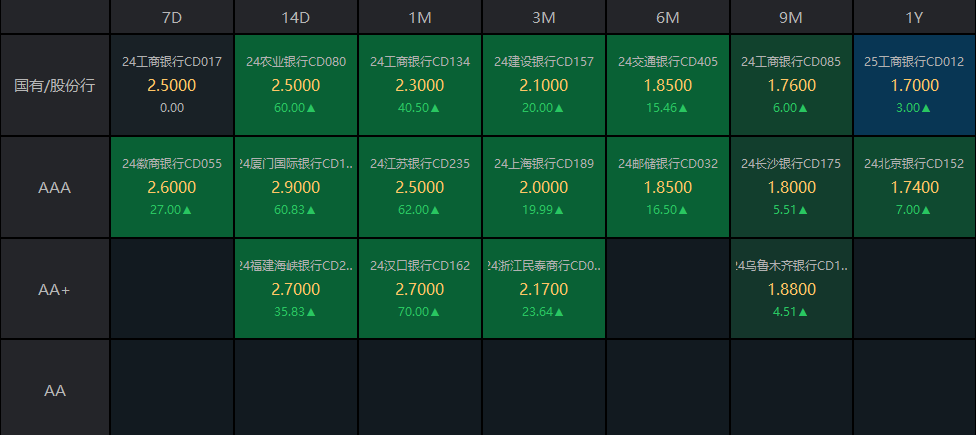Viewport: 976px width, 435px height.
Task: Open the 24福建海峡银行CD2.. name label
Action: pyautogui.click(x=296, y=266)
